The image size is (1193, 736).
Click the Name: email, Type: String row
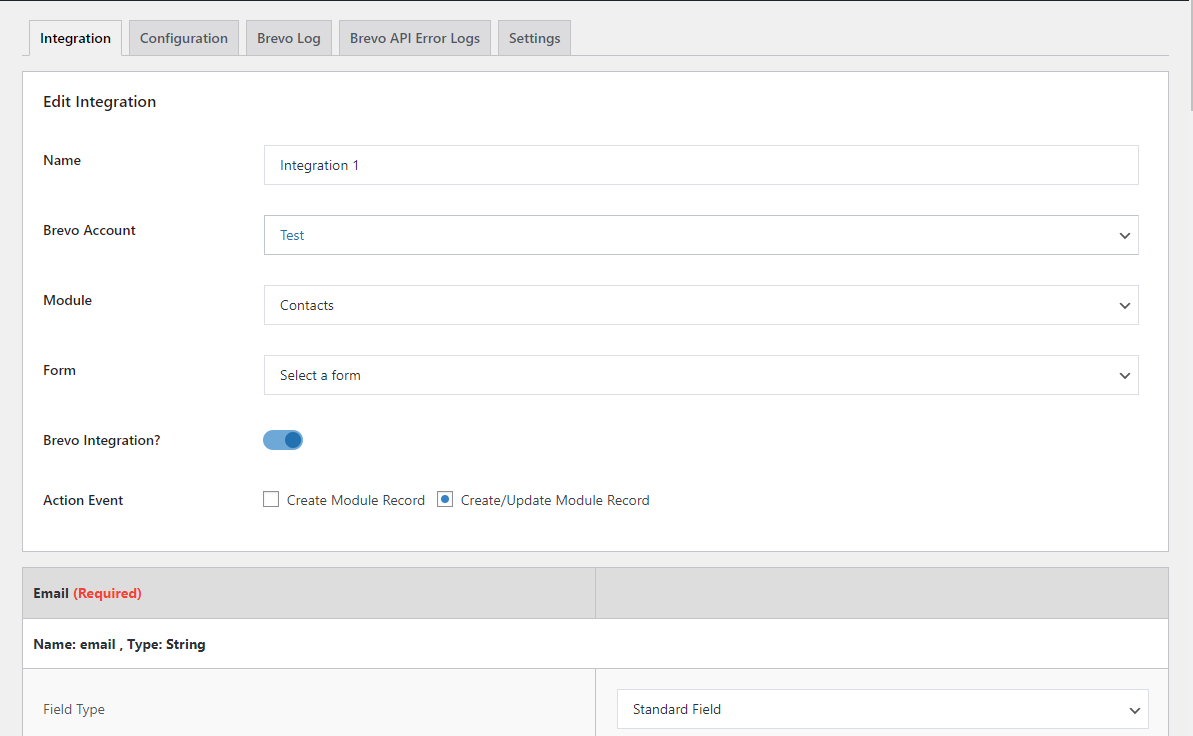[595, 644]
